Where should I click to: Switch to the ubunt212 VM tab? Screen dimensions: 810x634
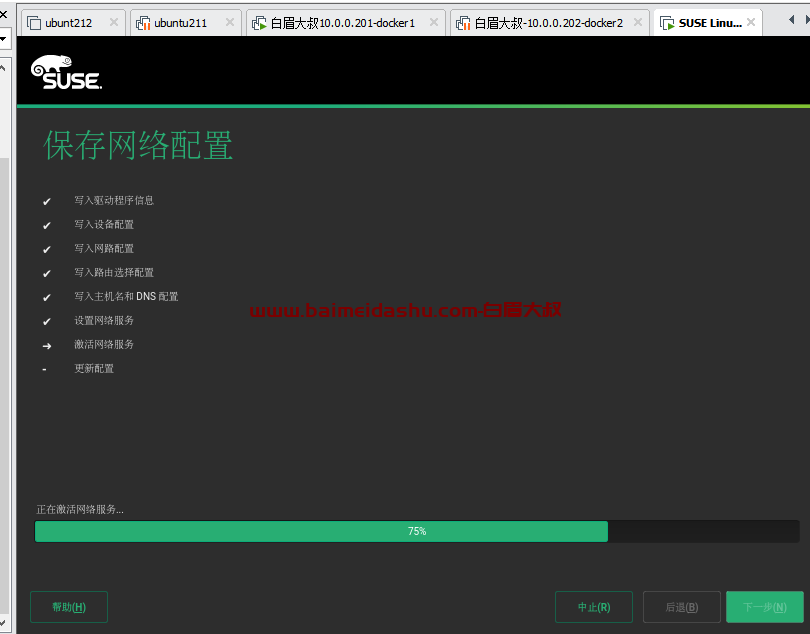click(x=73, y=23)
